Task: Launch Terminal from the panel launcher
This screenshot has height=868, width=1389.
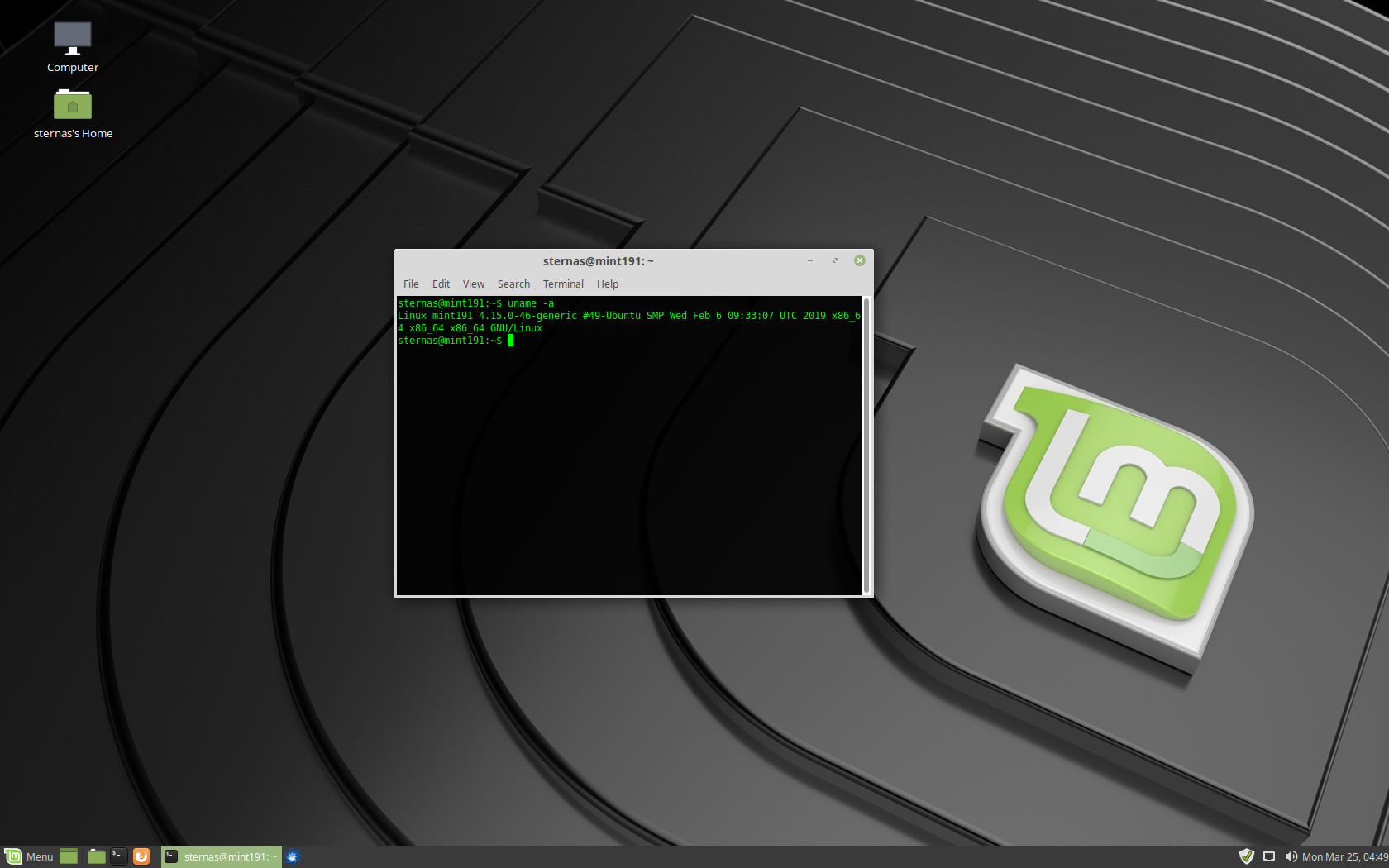Action: (119, 856)
